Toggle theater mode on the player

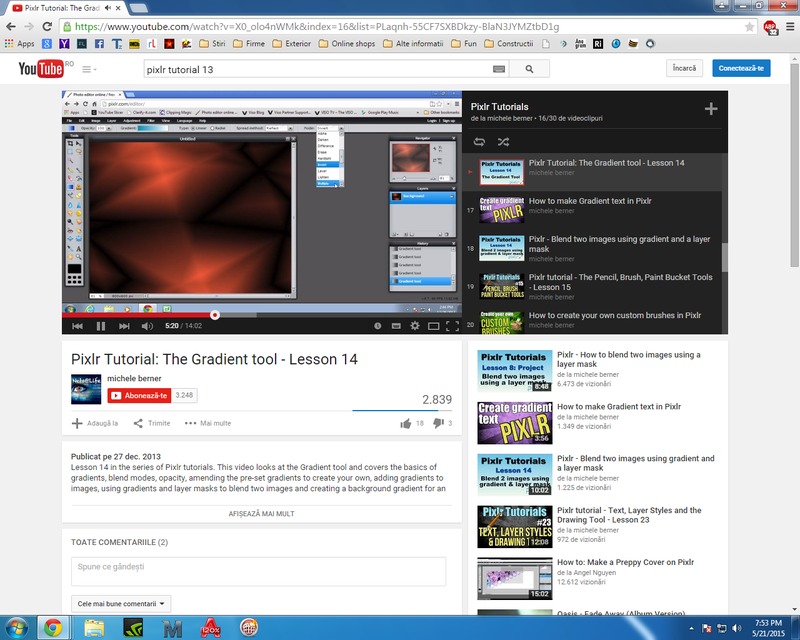434,326
